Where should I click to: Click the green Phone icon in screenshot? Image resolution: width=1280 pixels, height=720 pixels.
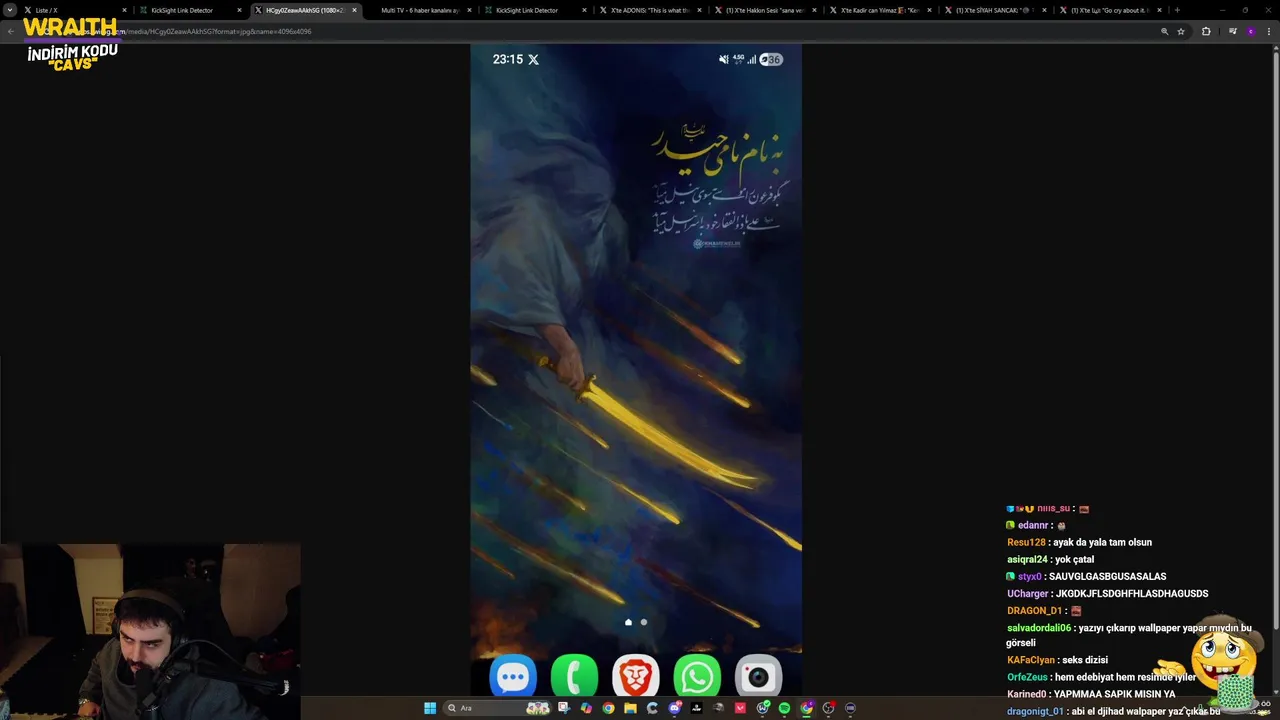(574, 677)
